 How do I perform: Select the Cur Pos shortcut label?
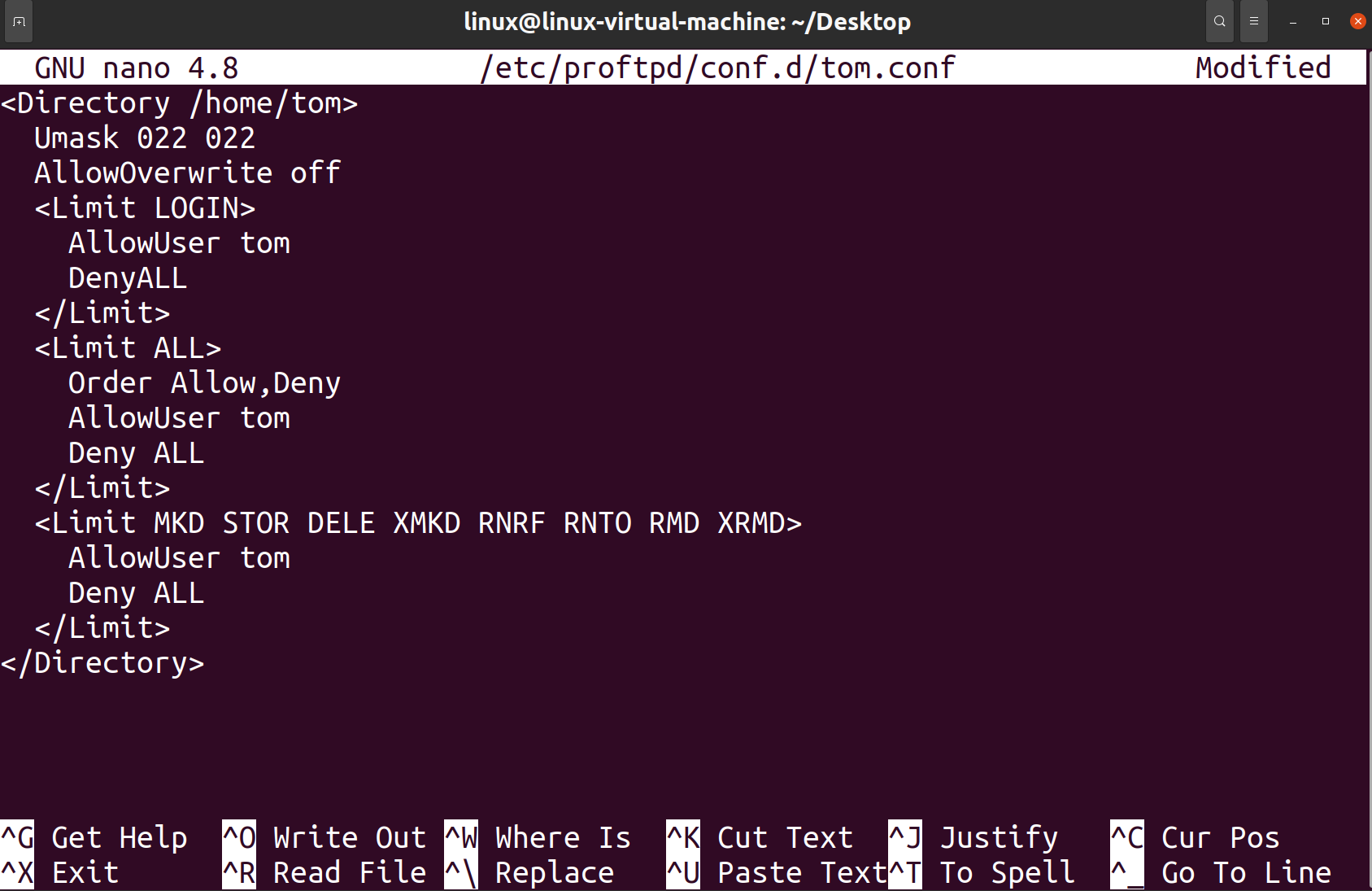pyautogui.click(x=1219, y=836)
